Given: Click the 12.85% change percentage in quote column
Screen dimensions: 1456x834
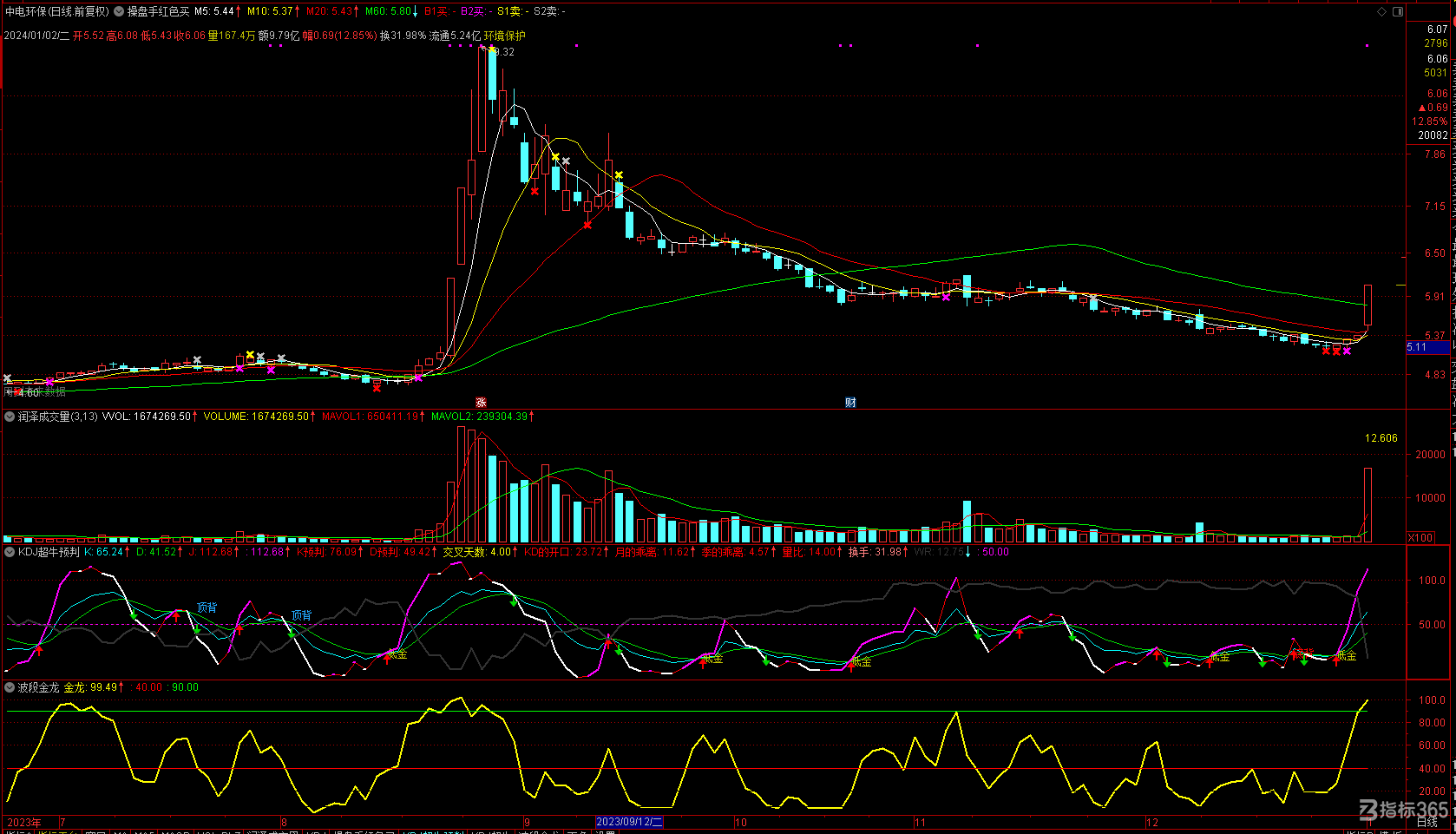Looking at the screenshot, I should [1430, 121].
